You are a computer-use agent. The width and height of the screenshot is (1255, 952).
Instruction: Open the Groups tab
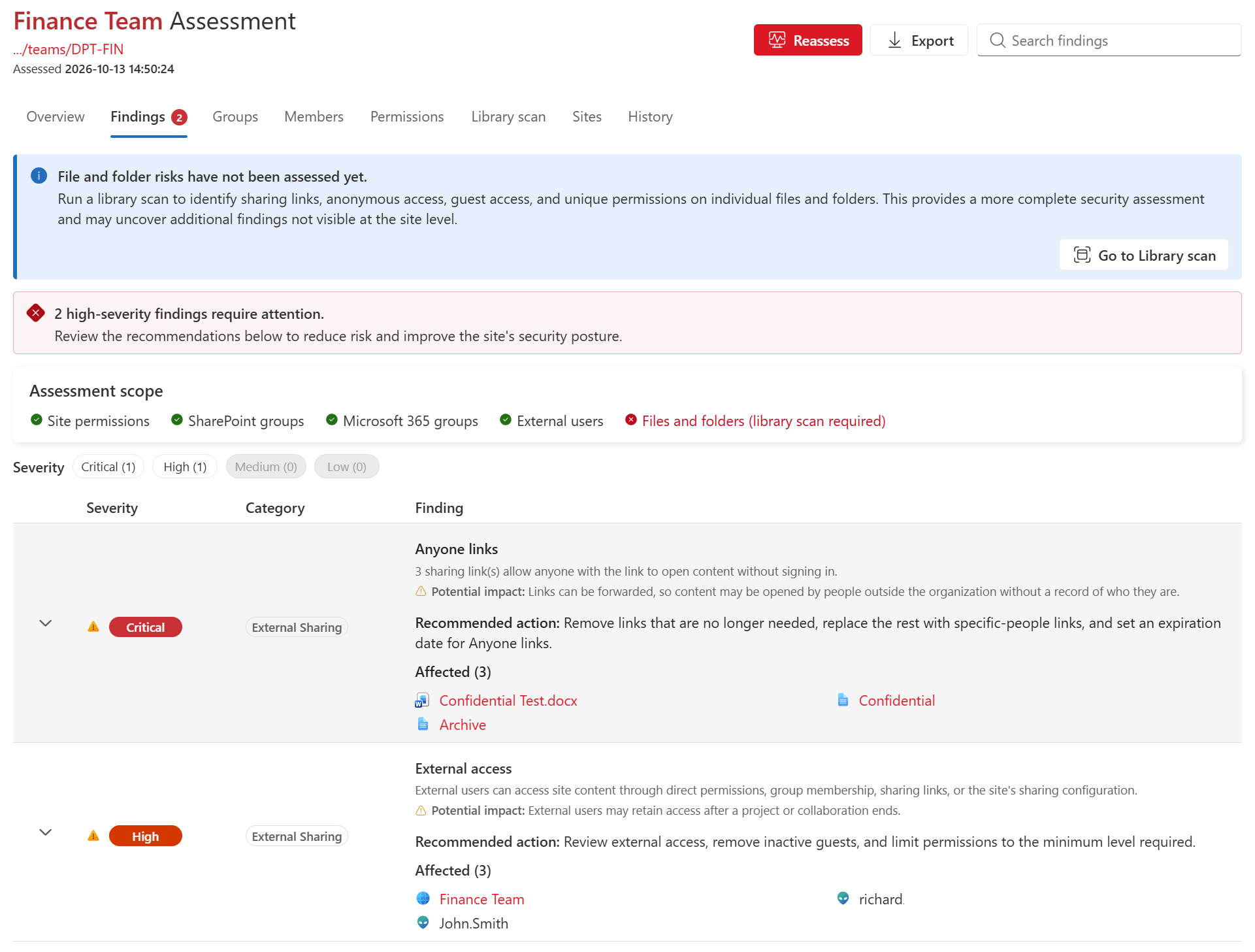coord(235,116)
